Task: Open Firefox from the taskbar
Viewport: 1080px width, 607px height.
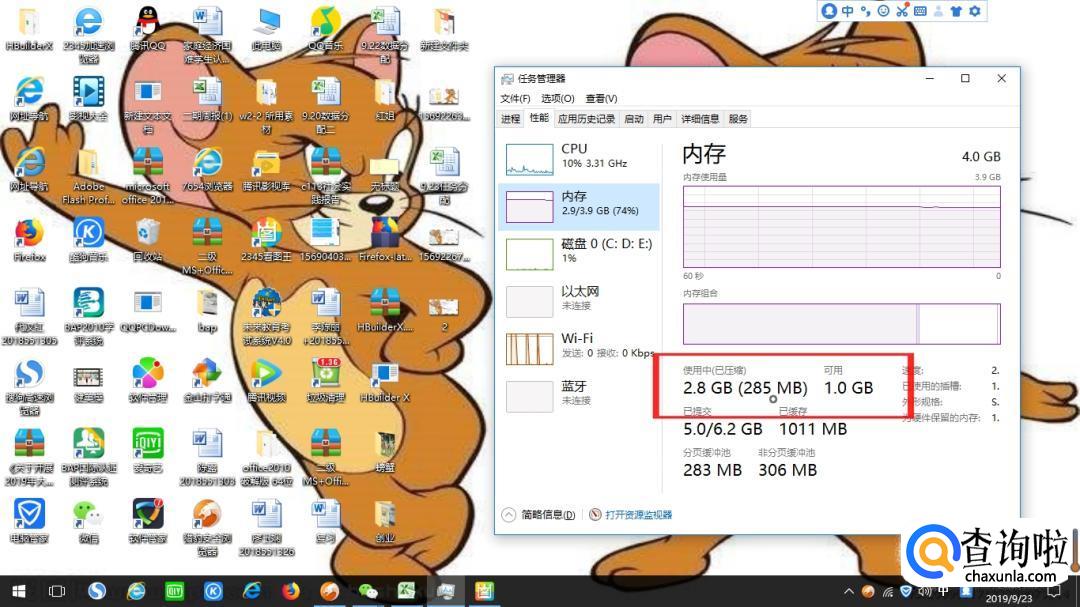Action: tap(291, 591)
